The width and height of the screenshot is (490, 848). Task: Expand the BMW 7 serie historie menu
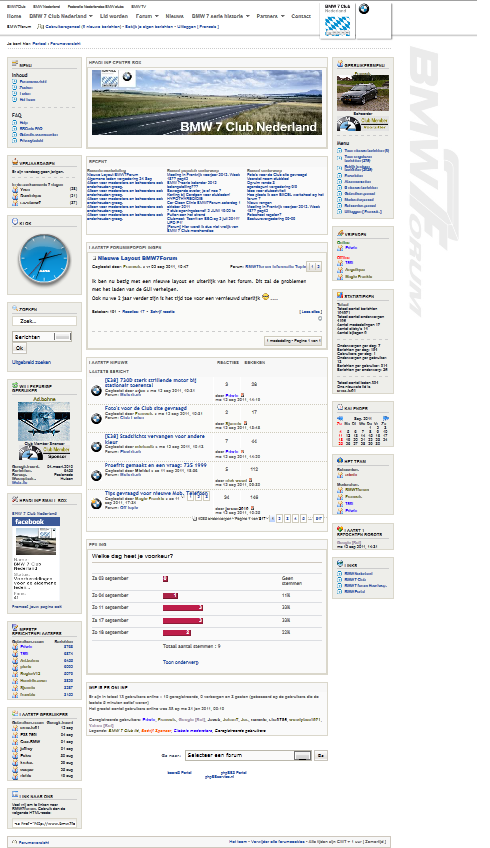[x=221, y=16]
